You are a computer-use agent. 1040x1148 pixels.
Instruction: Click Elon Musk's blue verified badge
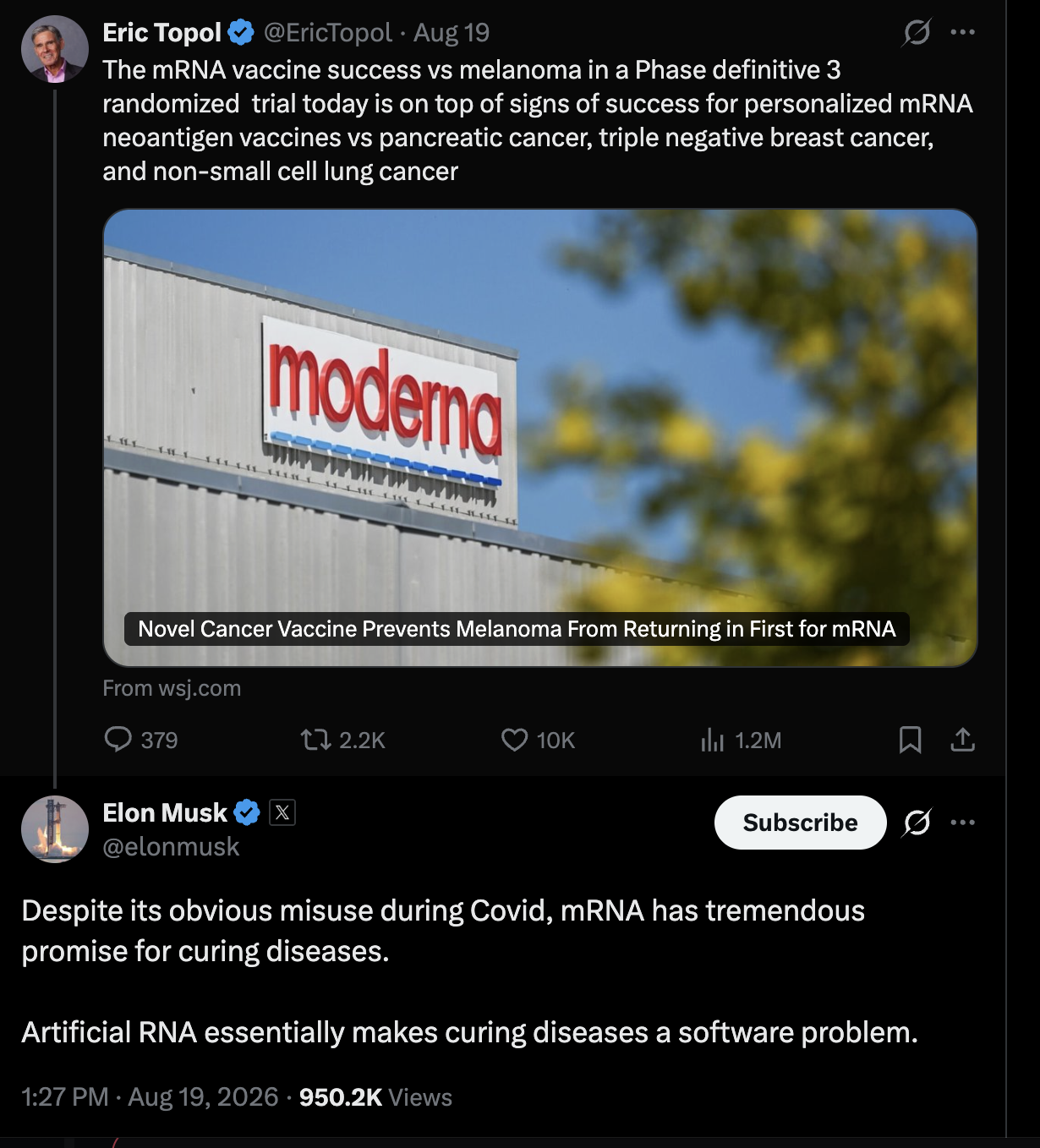click(247, 813)
